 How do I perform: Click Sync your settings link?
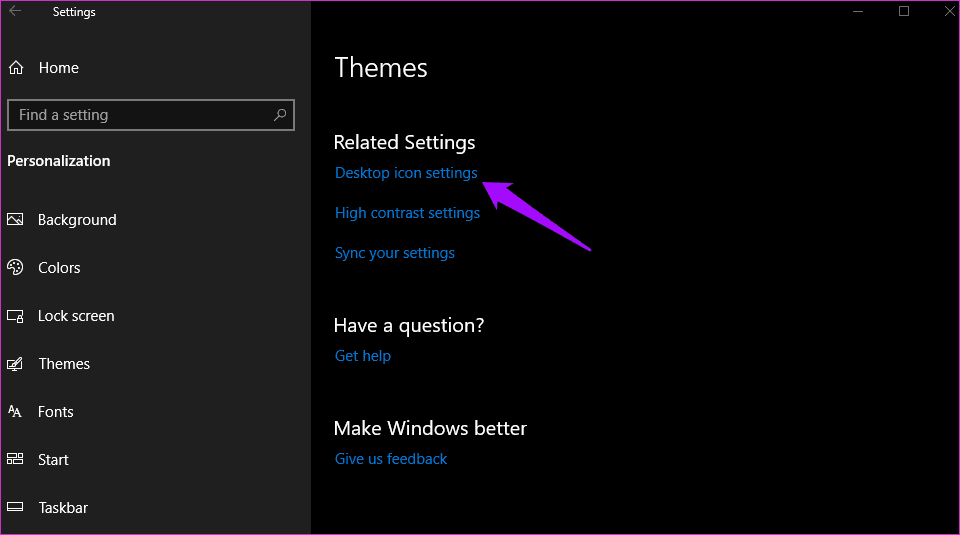395,253
